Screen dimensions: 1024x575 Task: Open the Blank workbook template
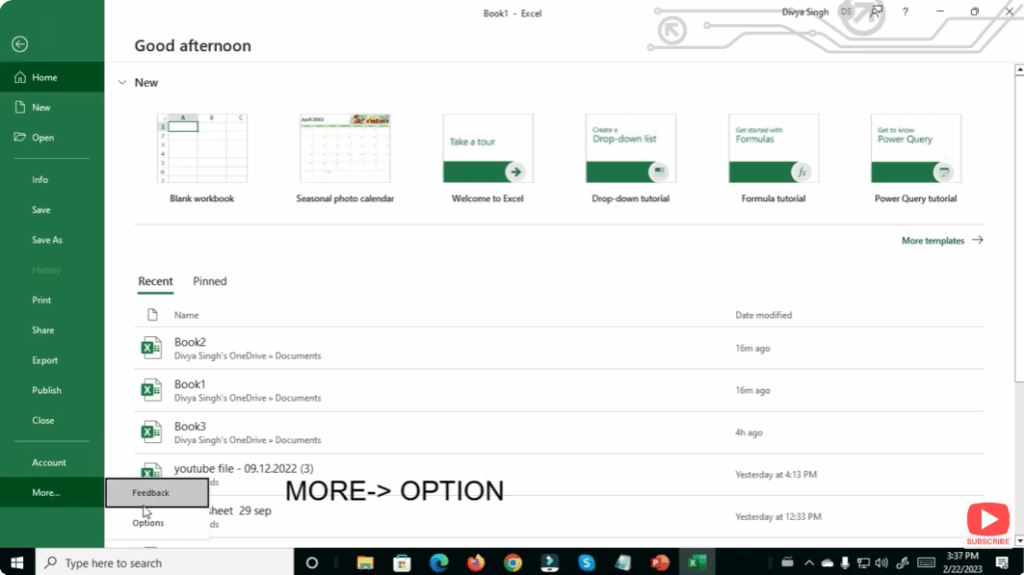pyautogui.click(x=201, y=148)
